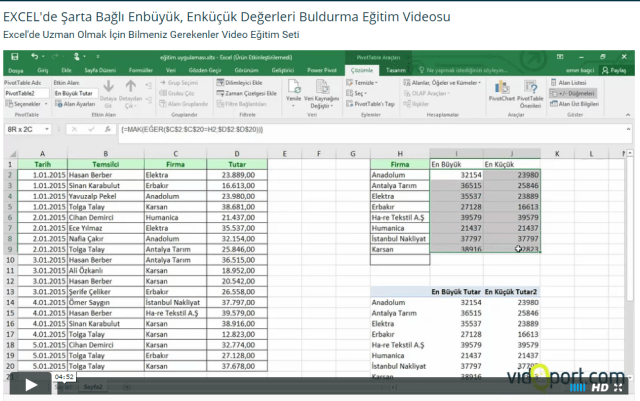
Task: Click the Paylaş share button
Action: tap(614, 70)
